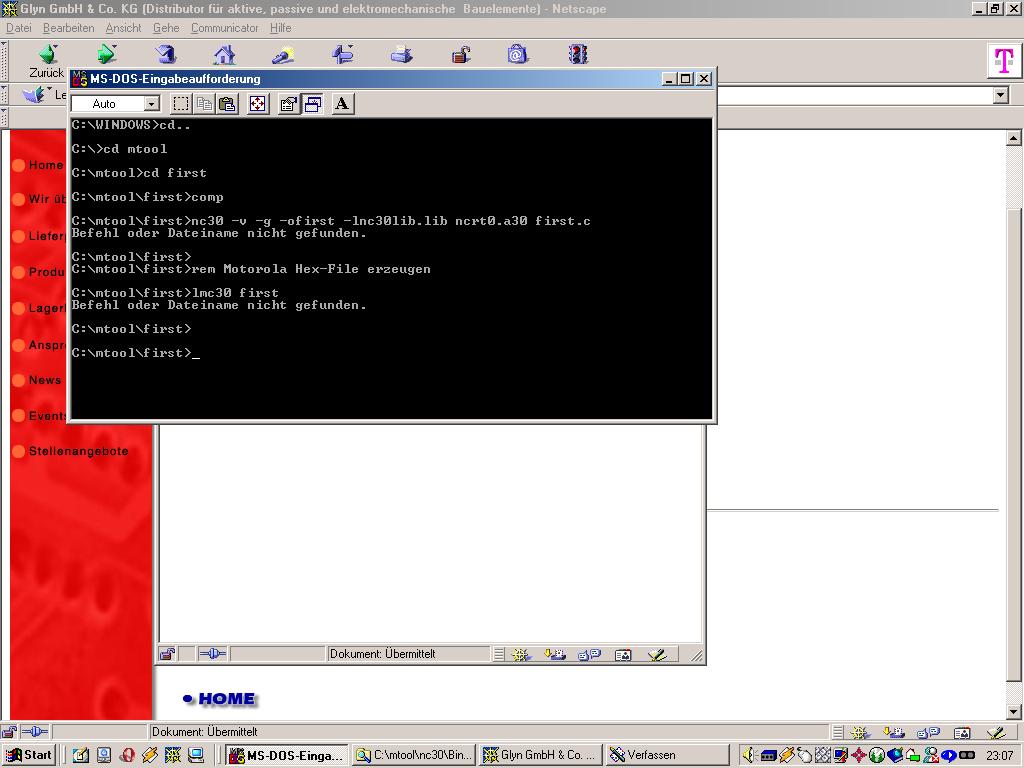Click the Newsgroups icon in bottom component bar
Screen dimensions: 1024x768
927,733
